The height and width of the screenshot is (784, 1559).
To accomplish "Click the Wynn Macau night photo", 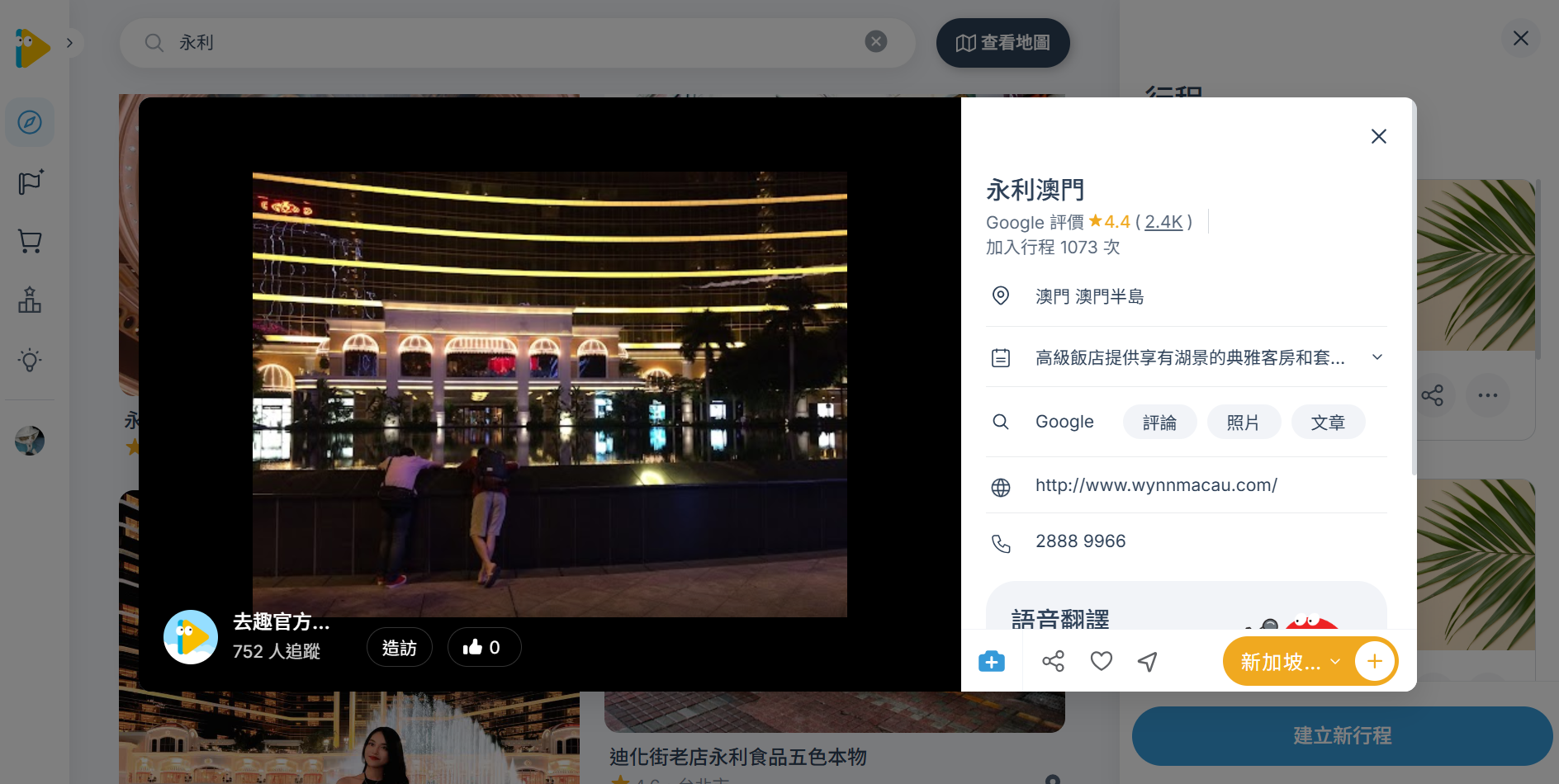I will [550, 394].
